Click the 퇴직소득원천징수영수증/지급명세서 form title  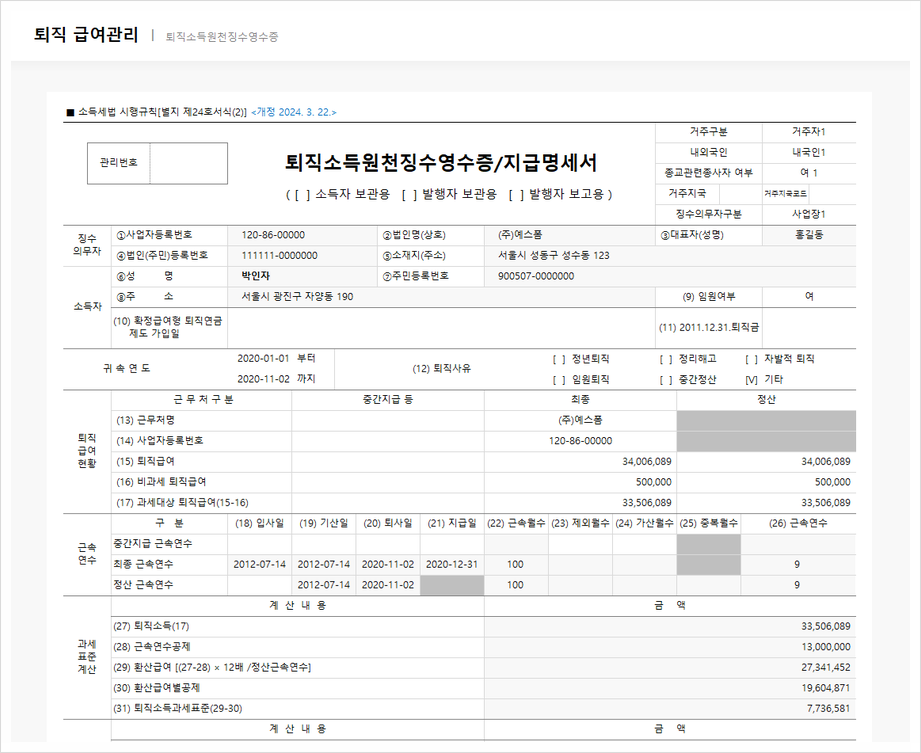[441, 163]
